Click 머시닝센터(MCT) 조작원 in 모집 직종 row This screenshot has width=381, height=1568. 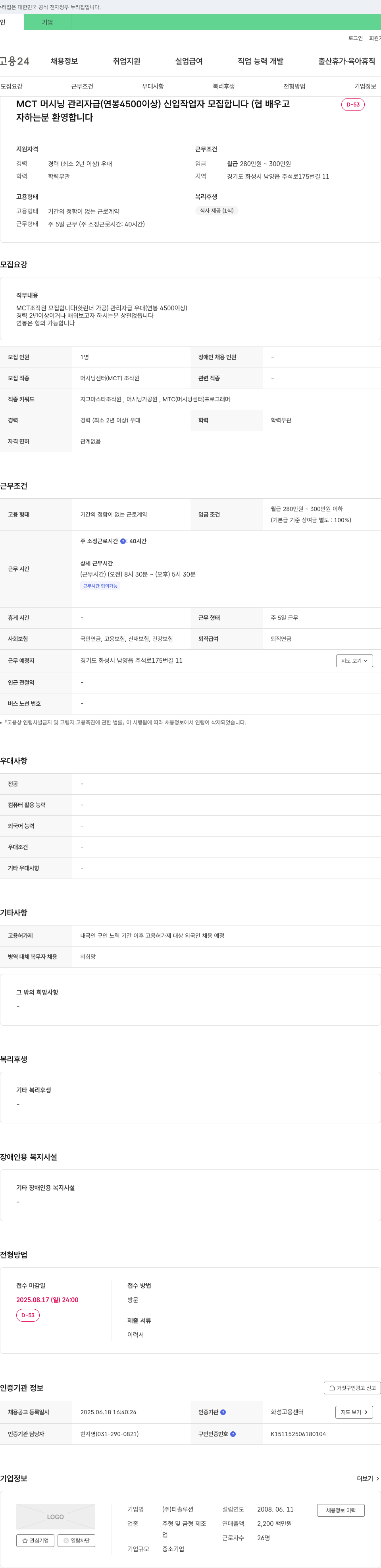pyautogui.click(x=110, y=378)
